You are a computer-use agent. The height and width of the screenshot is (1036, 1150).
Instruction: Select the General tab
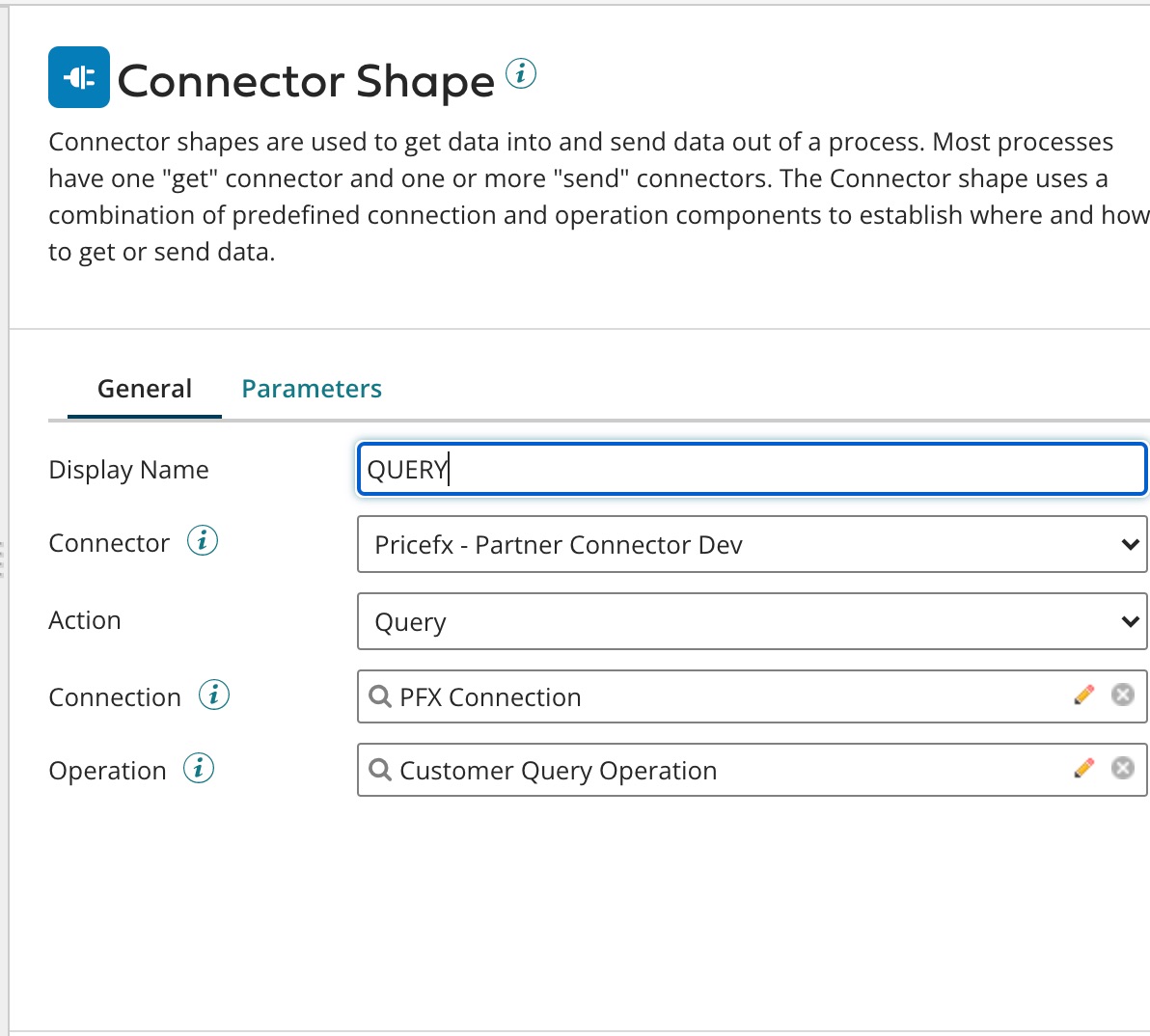145,389
